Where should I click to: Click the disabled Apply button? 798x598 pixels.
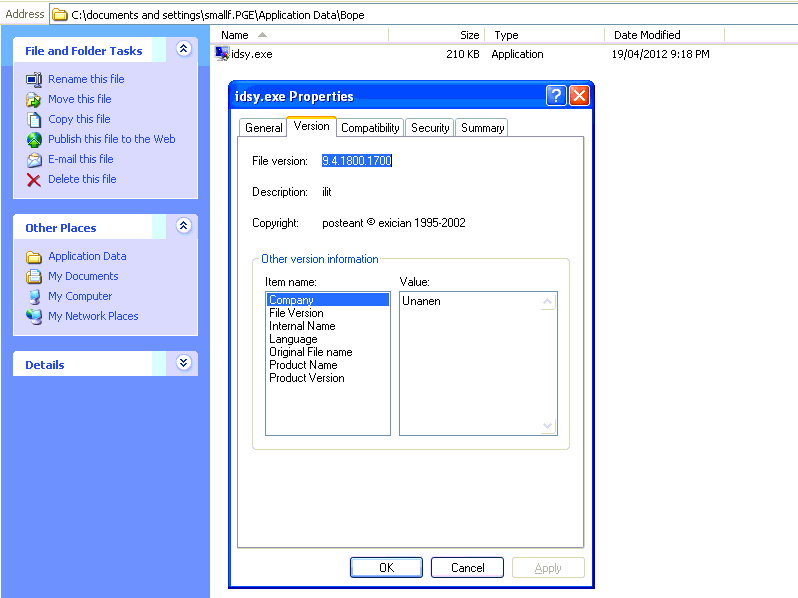point(548,567)
